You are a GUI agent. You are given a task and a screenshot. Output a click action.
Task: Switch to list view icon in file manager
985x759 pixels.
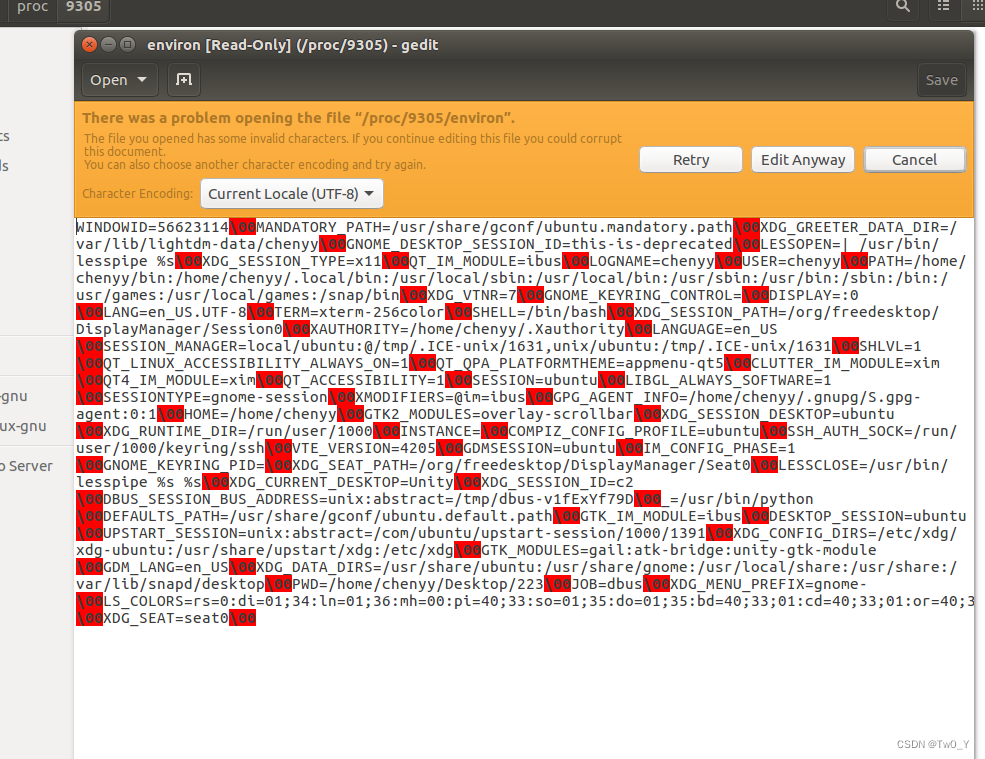point(944,6)
